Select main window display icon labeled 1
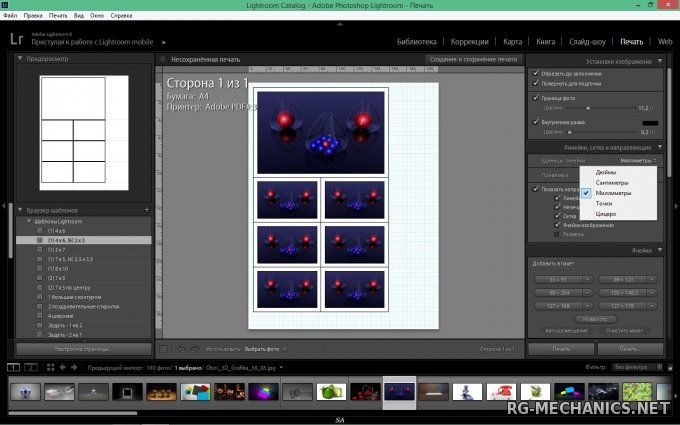The image size is (680, 425). coord(13,367)
